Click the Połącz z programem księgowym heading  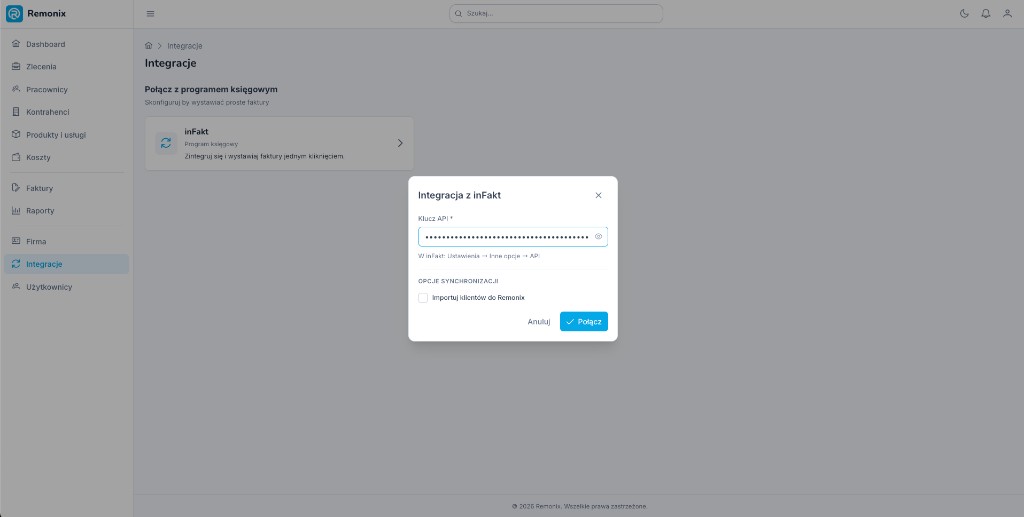click(211, 89)
